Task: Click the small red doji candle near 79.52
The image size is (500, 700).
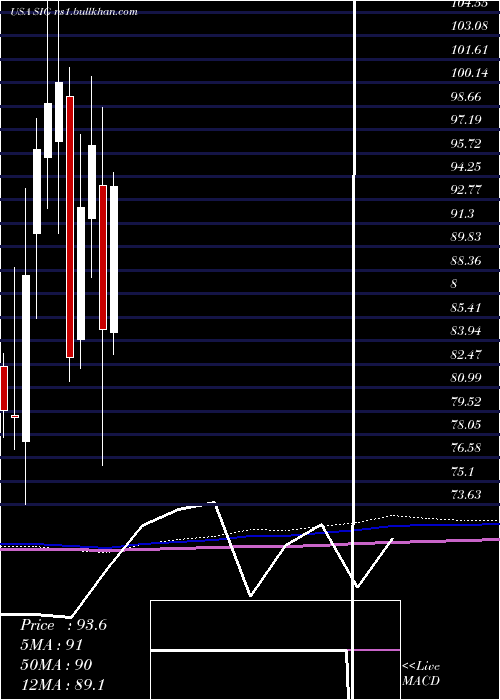Action: (x=15, y=416)
